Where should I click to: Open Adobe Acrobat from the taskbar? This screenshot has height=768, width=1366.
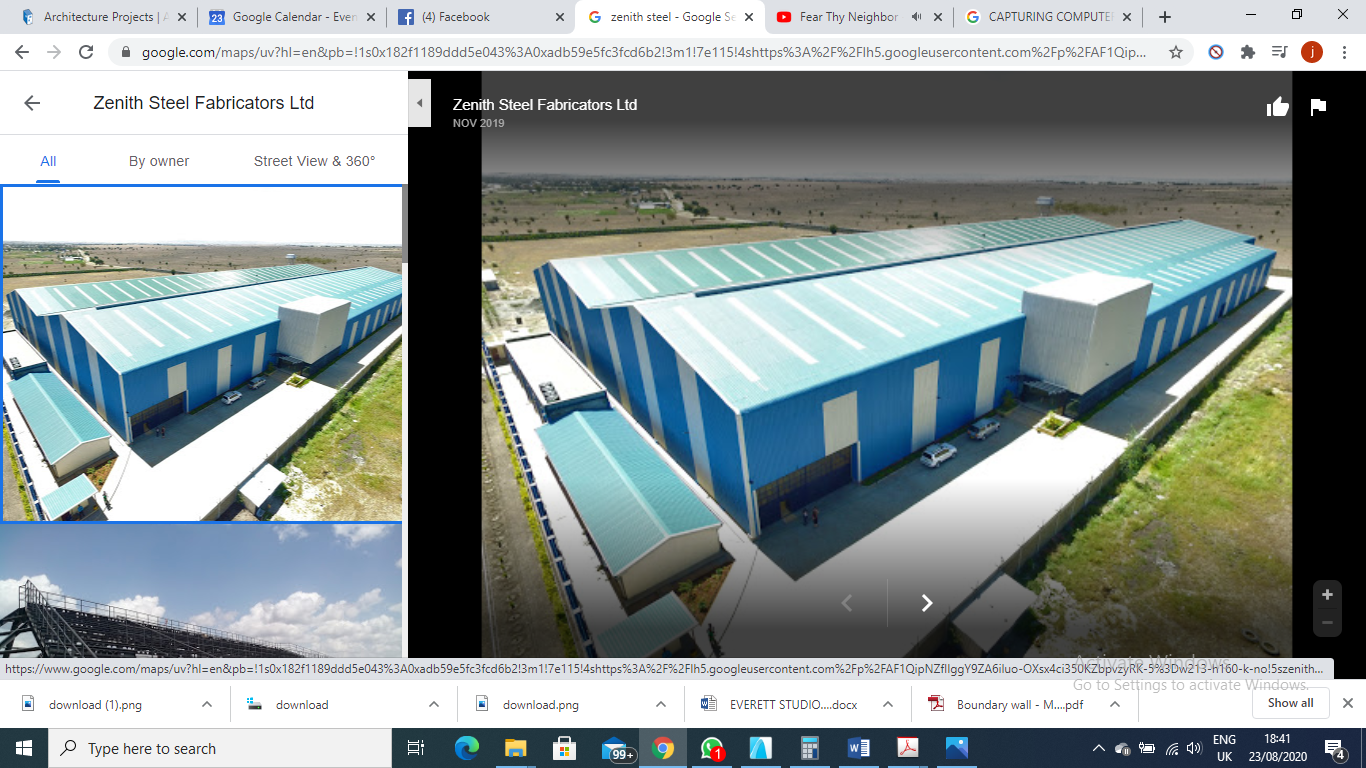(x=909, y=748)
